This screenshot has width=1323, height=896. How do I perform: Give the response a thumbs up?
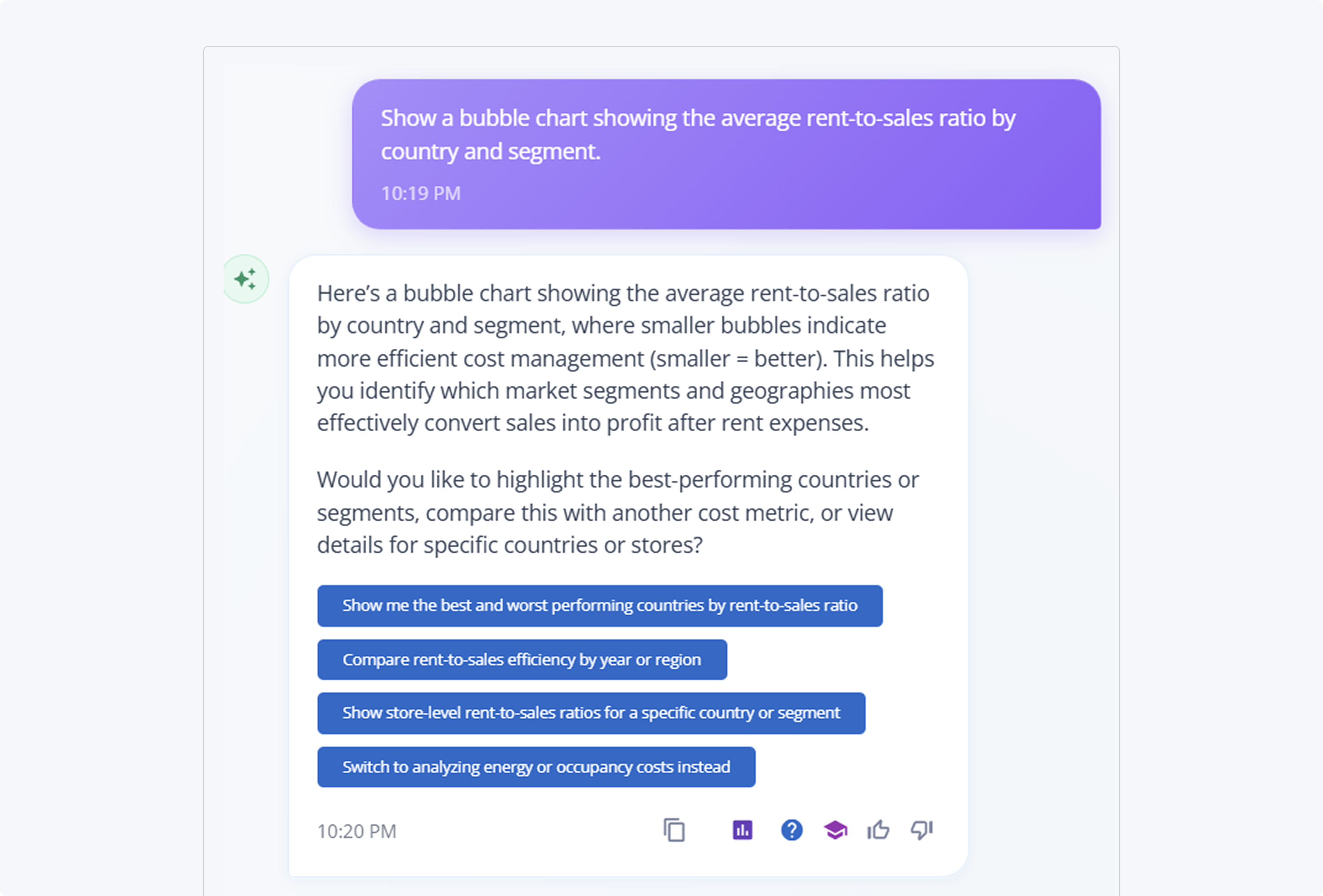tap(879, 830)
